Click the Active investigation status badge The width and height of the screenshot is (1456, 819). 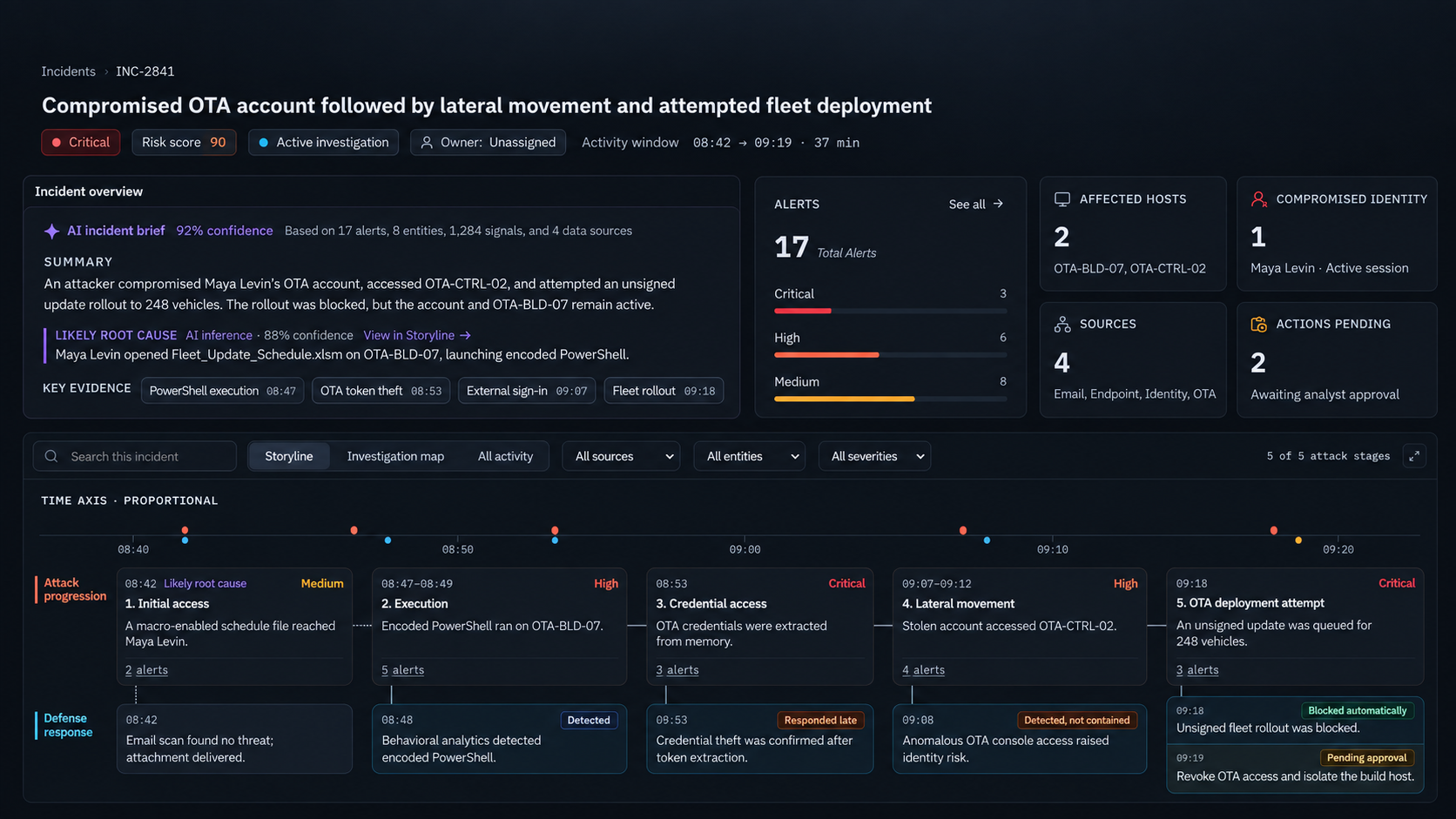point(323,143)
